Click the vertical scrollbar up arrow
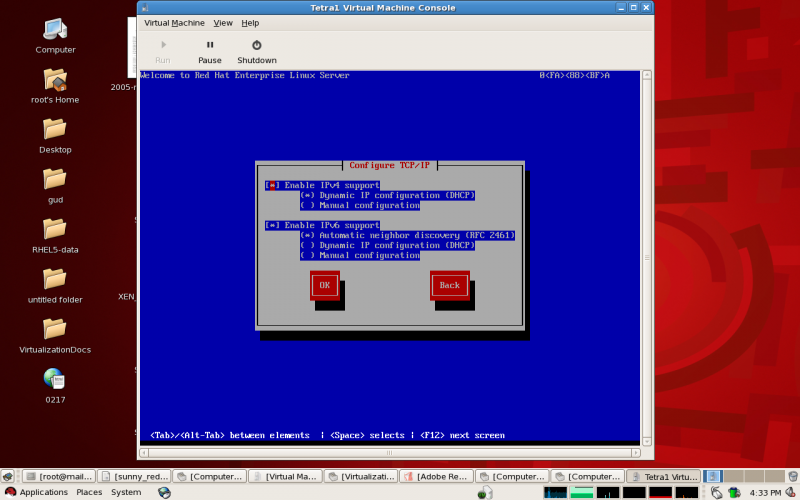800x500 pixels. pyautogui.click(x=646, y=74)
